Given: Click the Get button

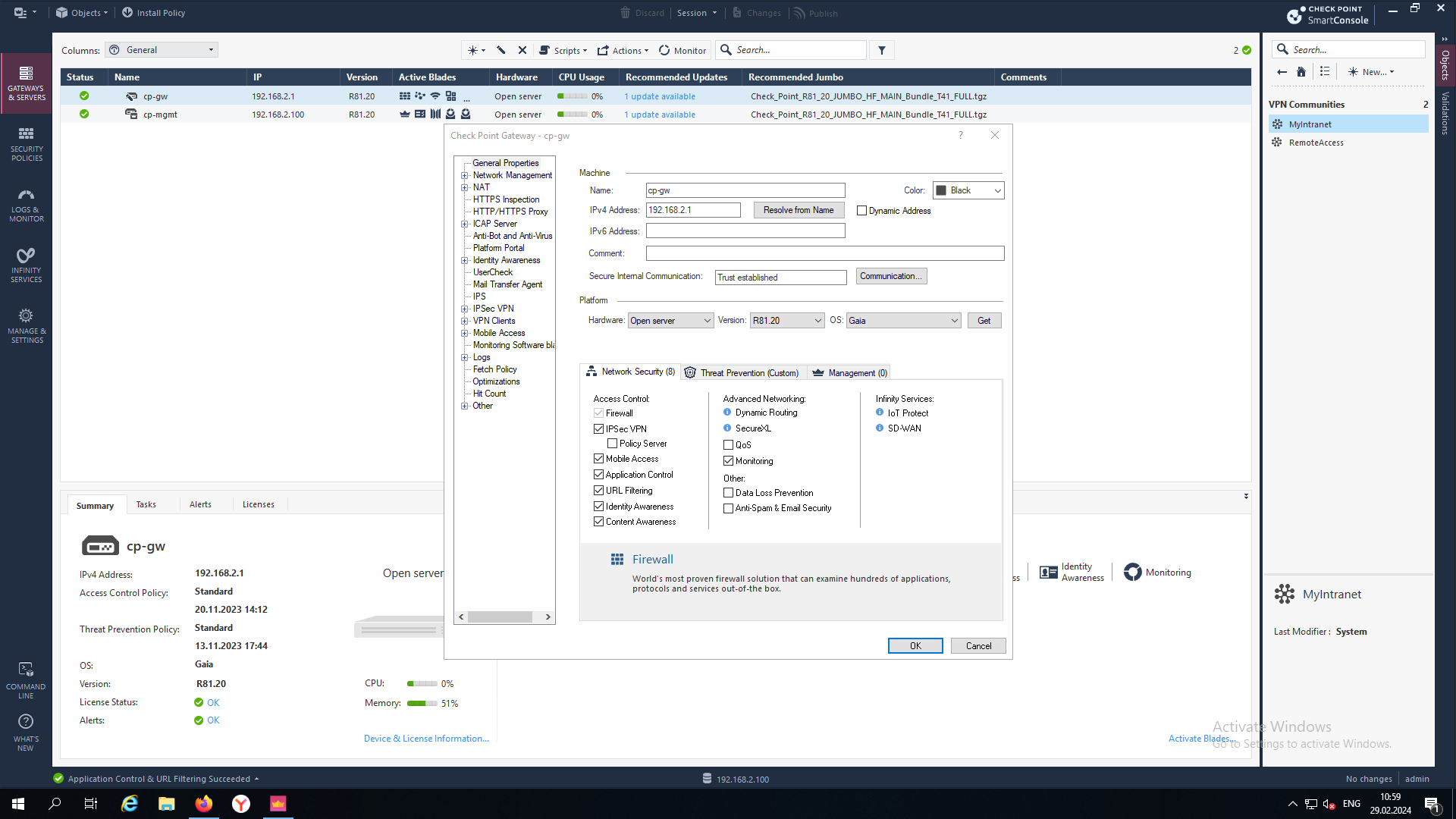Looking at the screenshot, I should (x=984, y=321).
